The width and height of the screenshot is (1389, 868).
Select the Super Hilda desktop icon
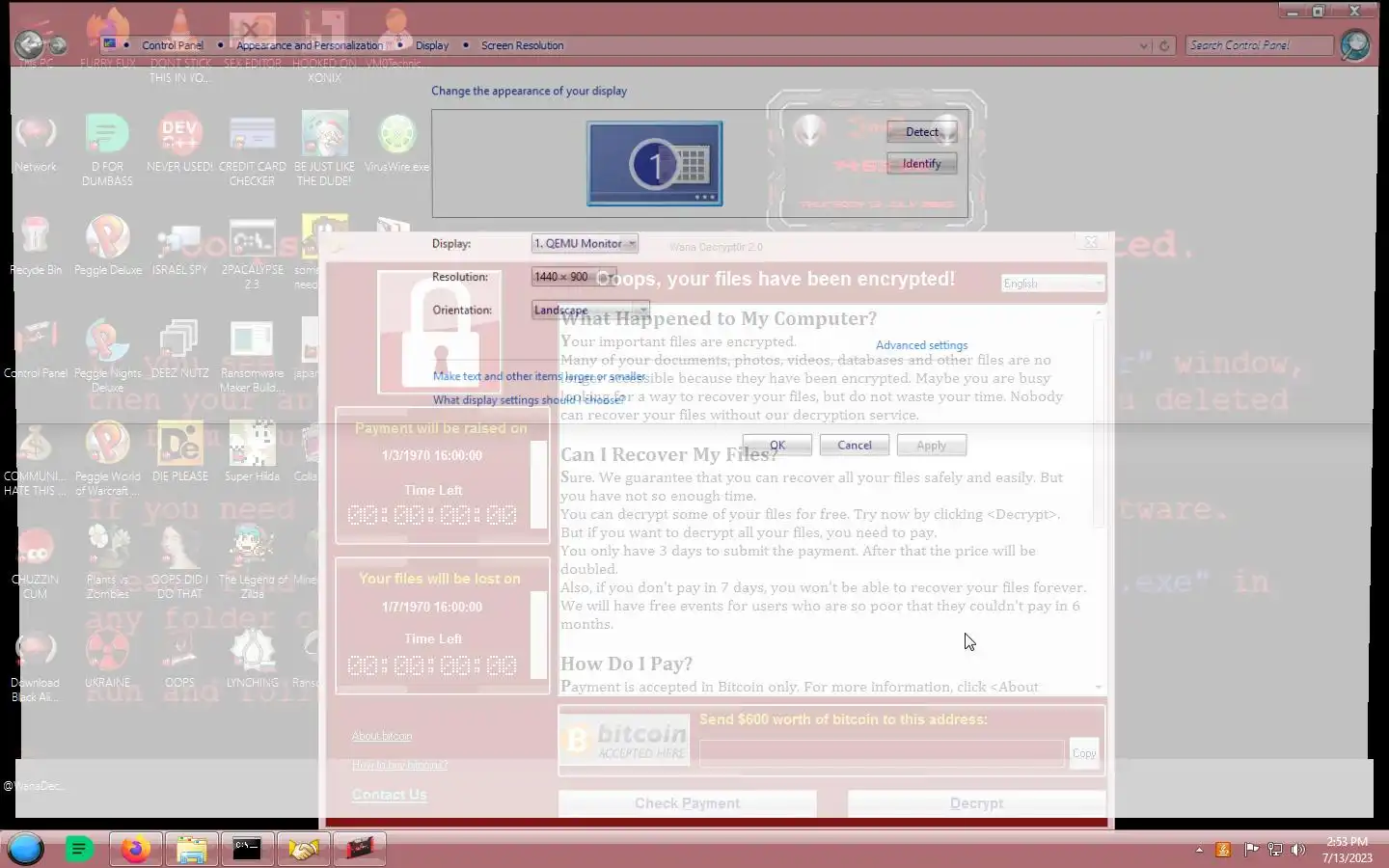[252, 452]
